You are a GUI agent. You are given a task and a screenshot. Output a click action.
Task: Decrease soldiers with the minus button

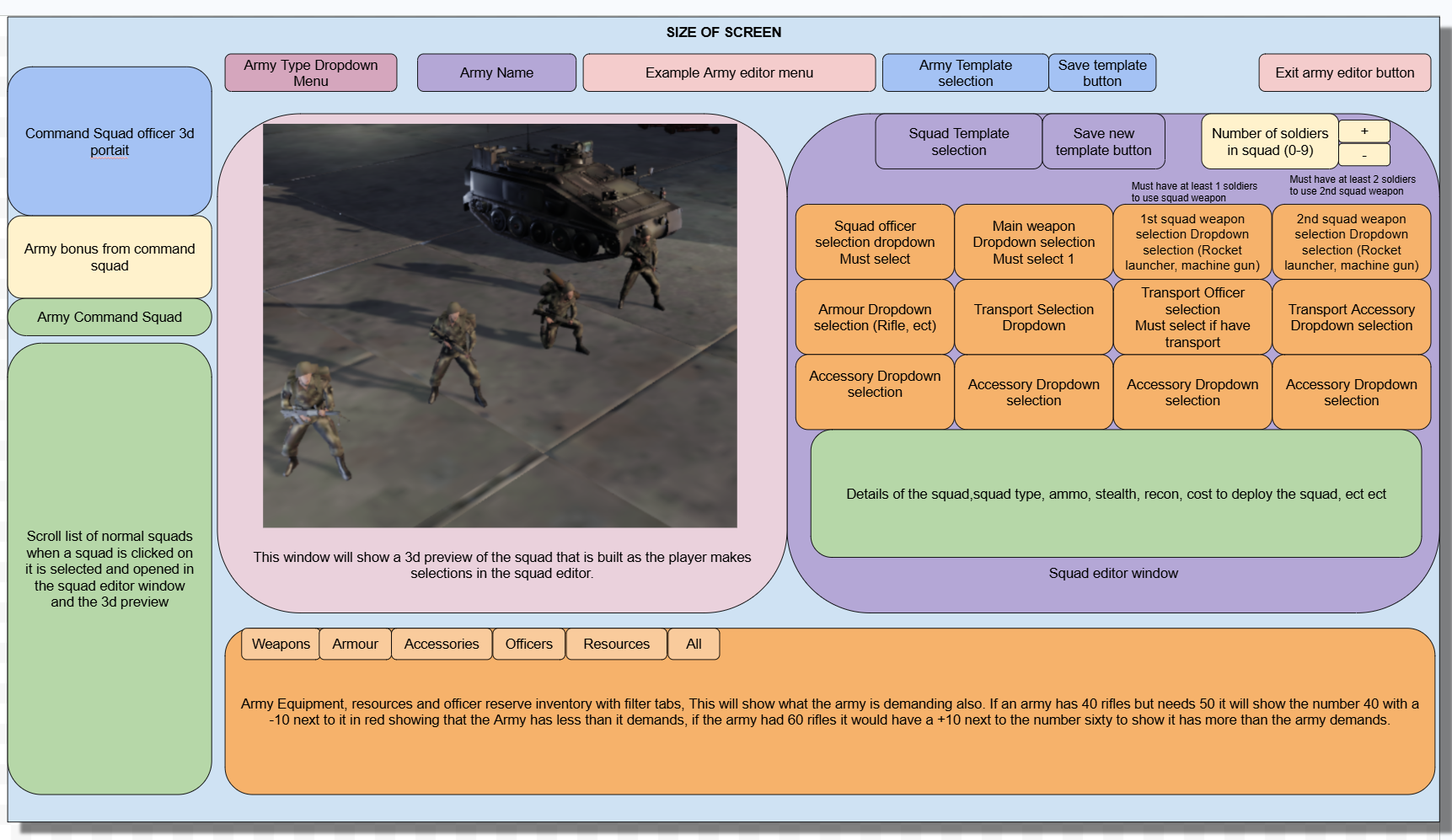(1364, 155)
